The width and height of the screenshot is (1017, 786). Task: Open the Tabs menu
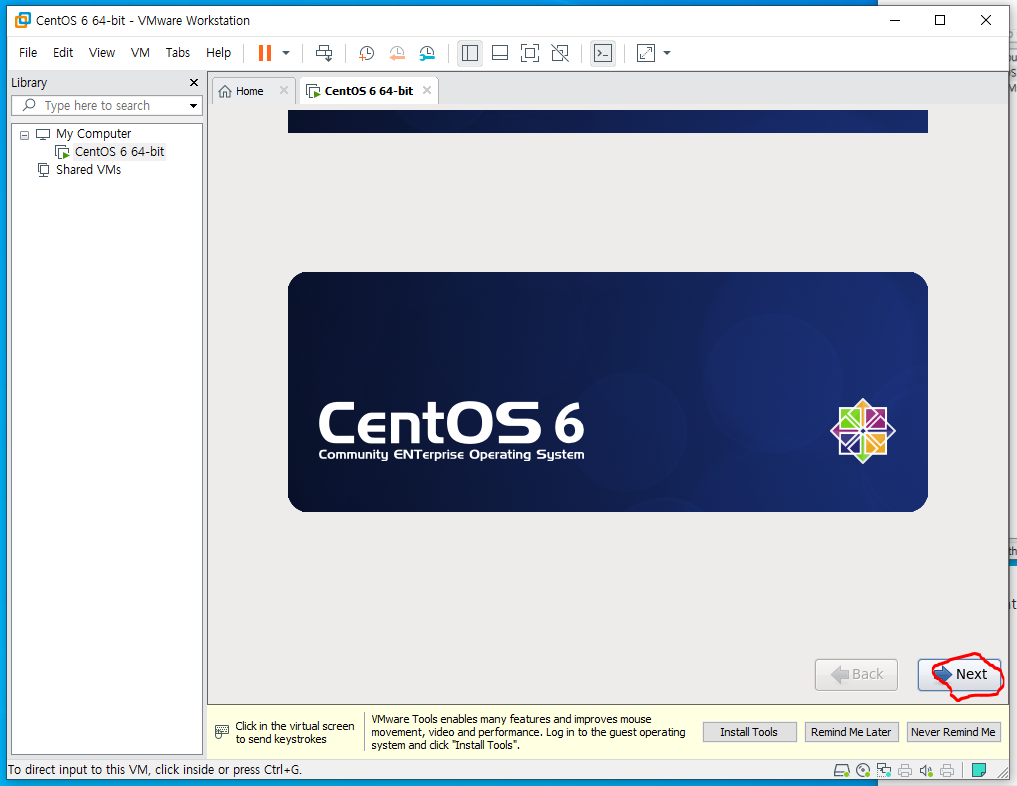point(178,53)
